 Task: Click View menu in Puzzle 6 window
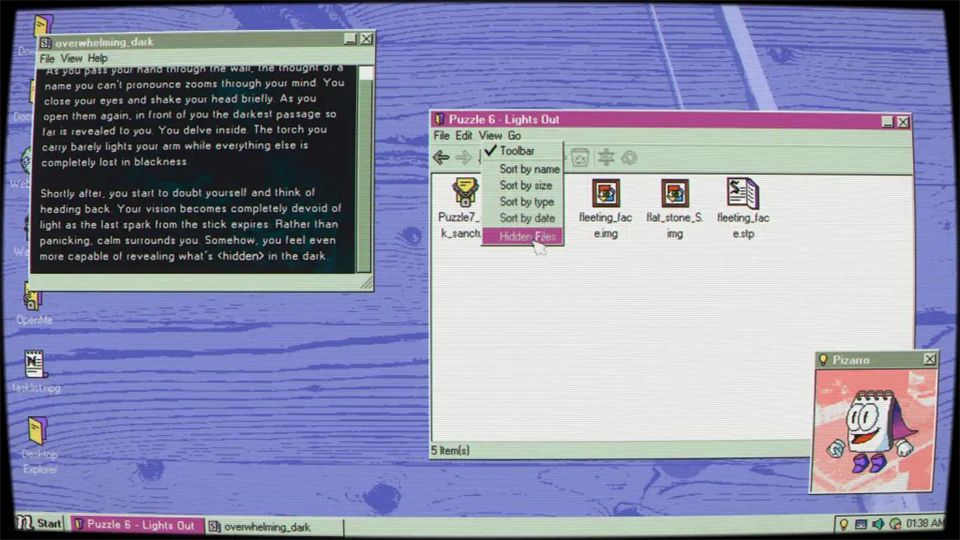click(x=490, y=135)
